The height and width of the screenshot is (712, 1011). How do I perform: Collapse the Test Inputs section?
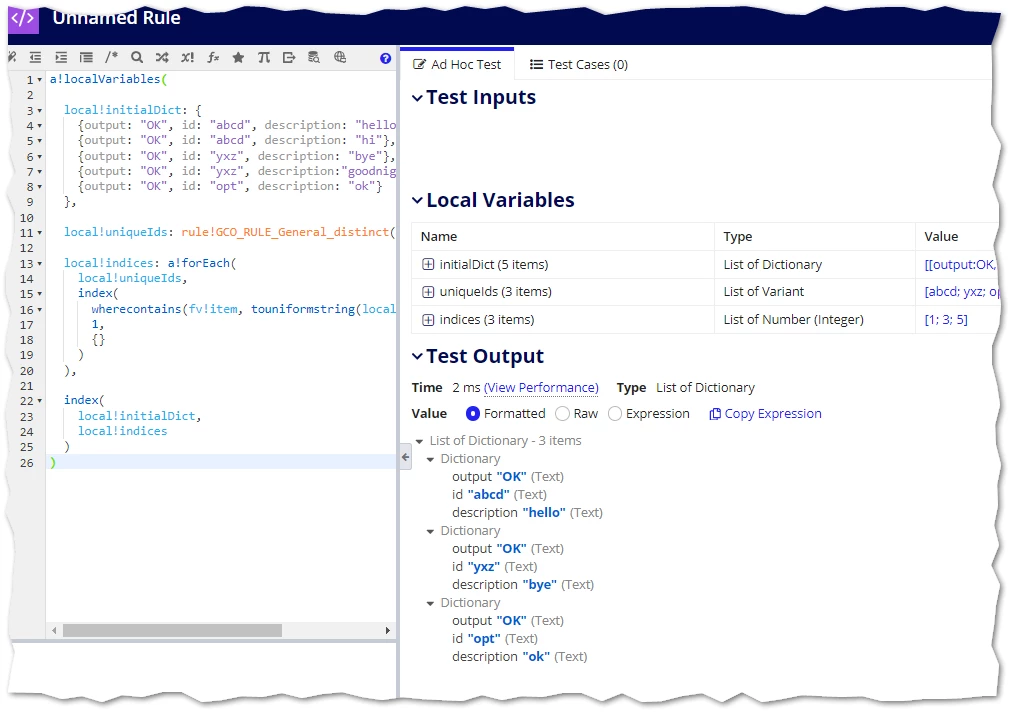click(417, 98)
